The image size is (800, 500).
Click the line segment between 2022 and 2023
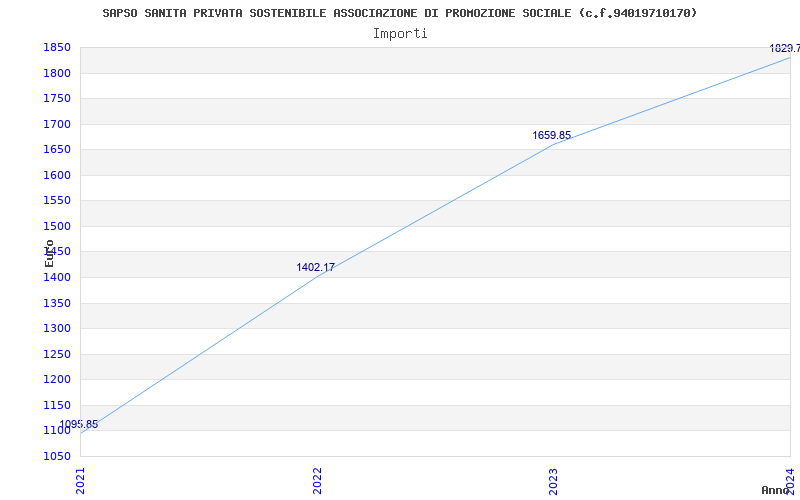tap(435, 211)
